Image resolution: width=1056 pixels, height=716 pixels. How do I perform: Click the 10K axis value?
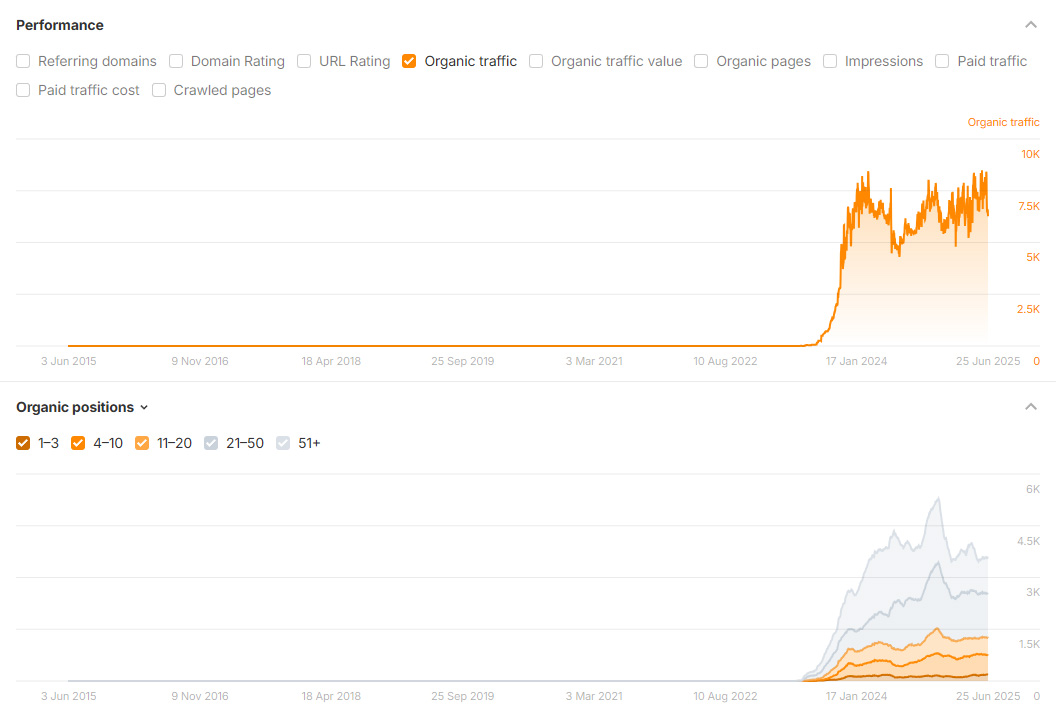point(1030,154)
